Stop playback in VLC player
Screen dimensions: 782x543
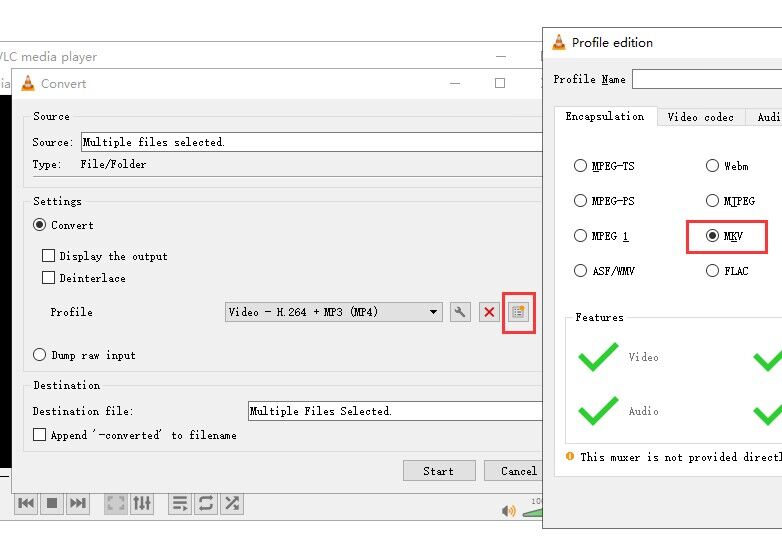click(x=52, y=503)
